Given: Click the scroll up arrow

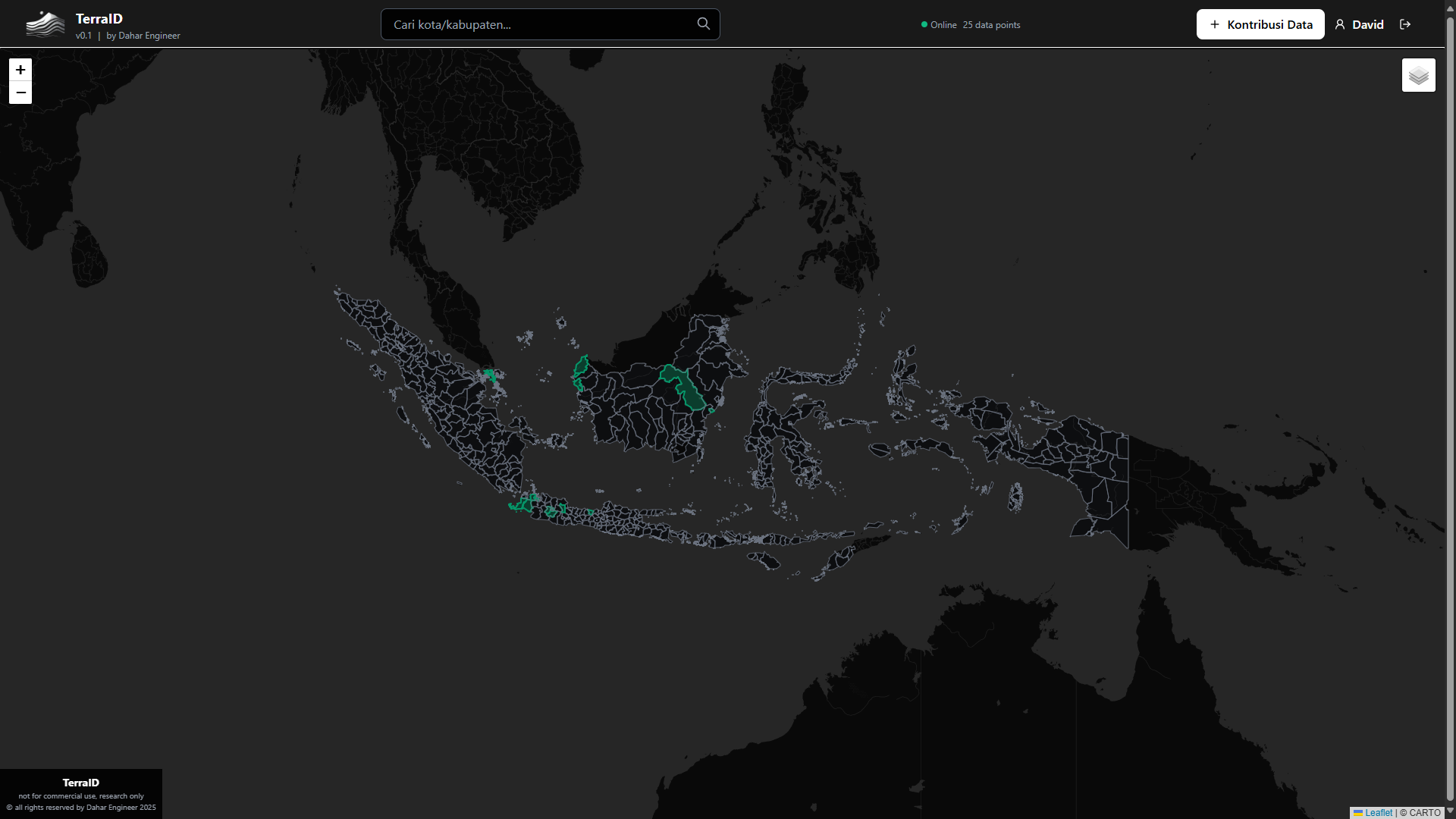Looking at the screenshot, I should [1450, 8].
